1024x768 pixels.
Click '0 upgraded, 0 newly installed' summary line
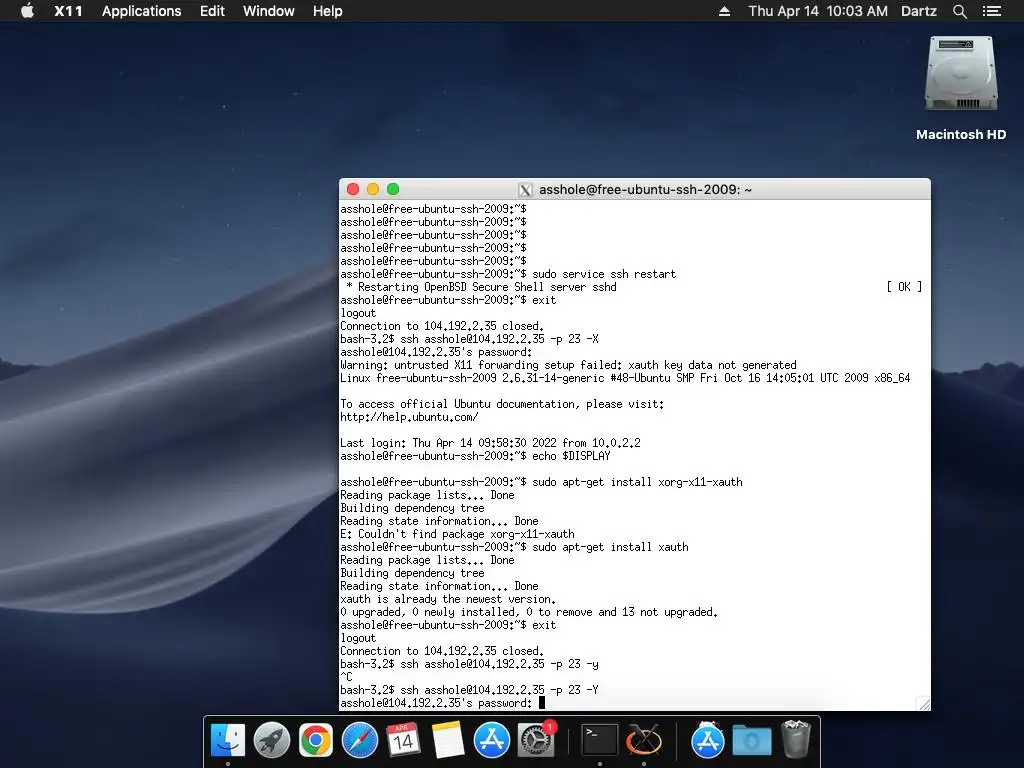tap(529, 612)
